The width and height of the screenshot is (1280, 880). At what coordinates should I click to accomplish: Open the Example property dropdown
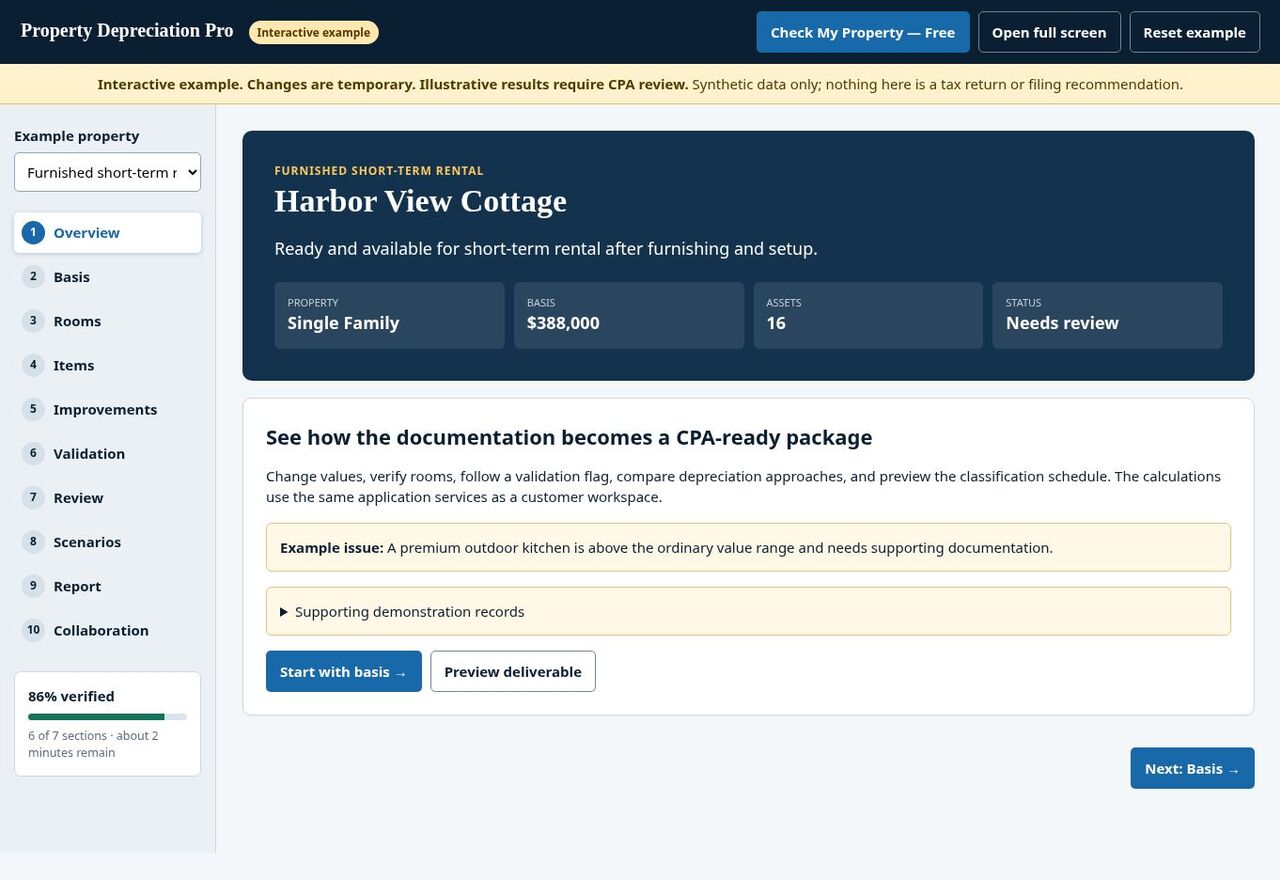(107, 172)
